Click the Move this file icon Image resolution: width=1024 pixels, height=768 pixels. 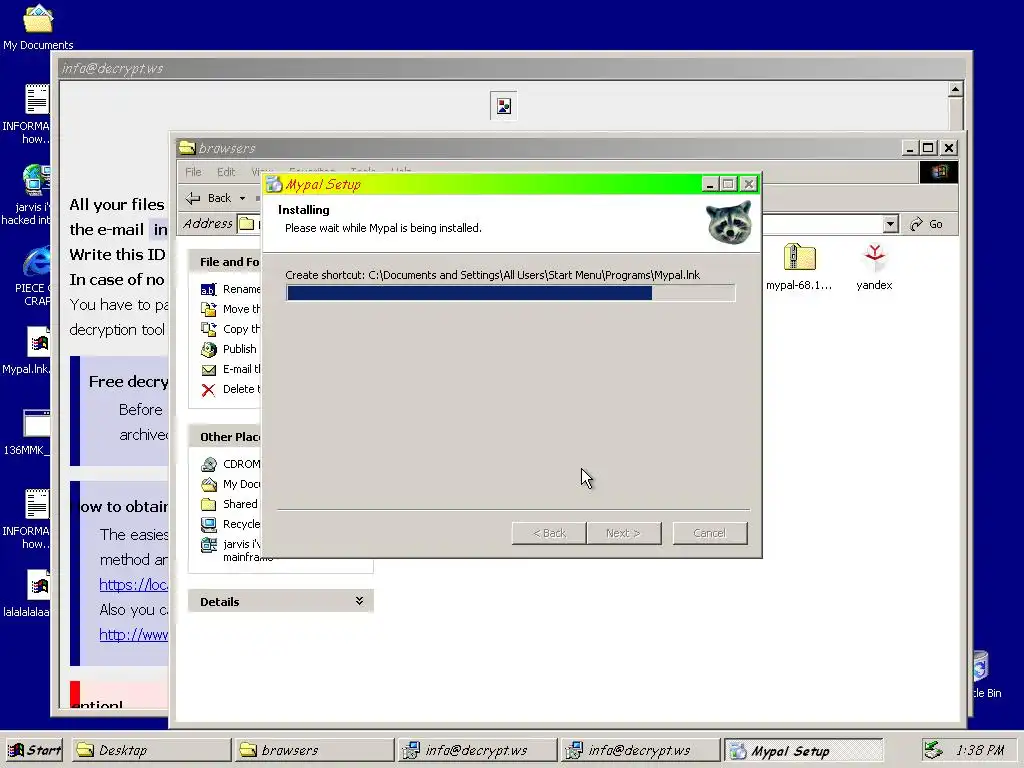click(208, 309)
